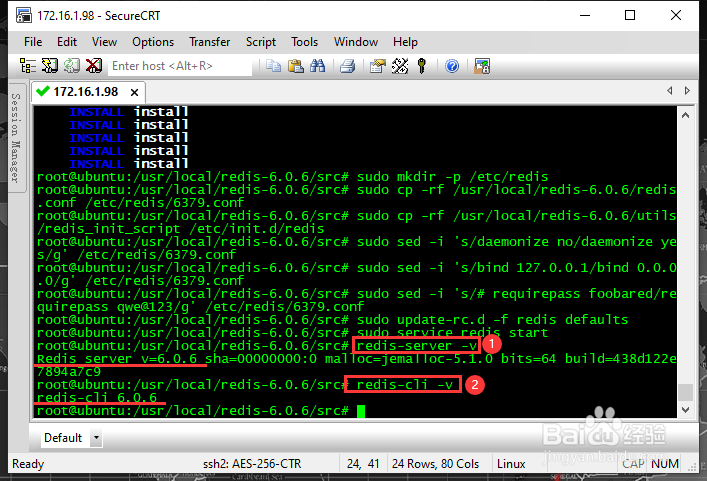Click the Default button bar label

[x=63, y=438]
